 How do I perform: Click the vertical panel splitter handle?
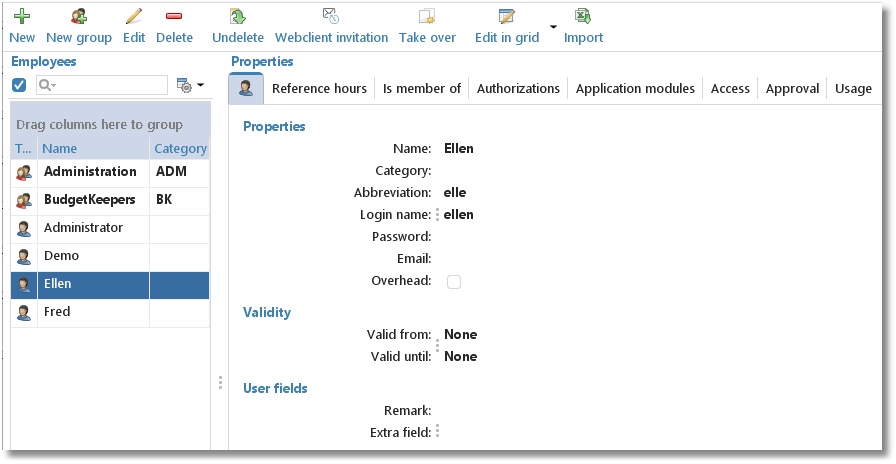(220, 382)
